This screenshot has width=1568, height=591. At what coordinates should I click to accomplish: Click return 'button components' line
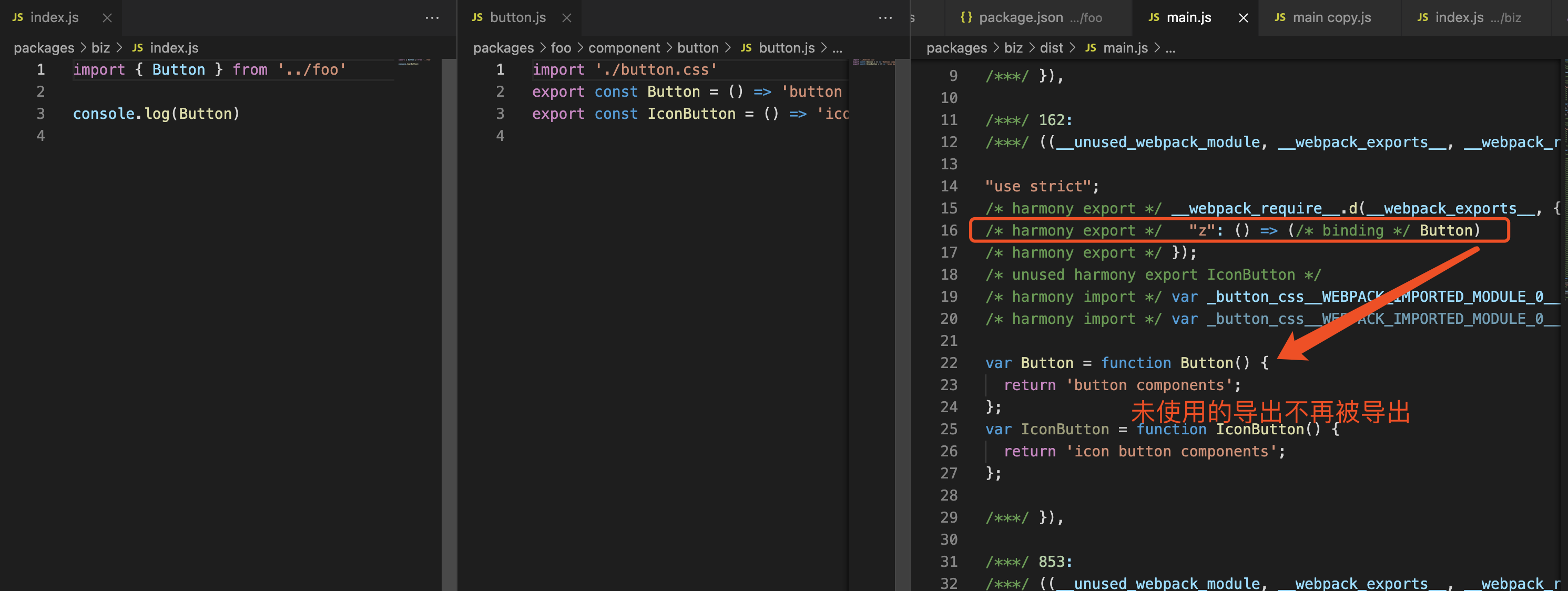point(1122,385)
